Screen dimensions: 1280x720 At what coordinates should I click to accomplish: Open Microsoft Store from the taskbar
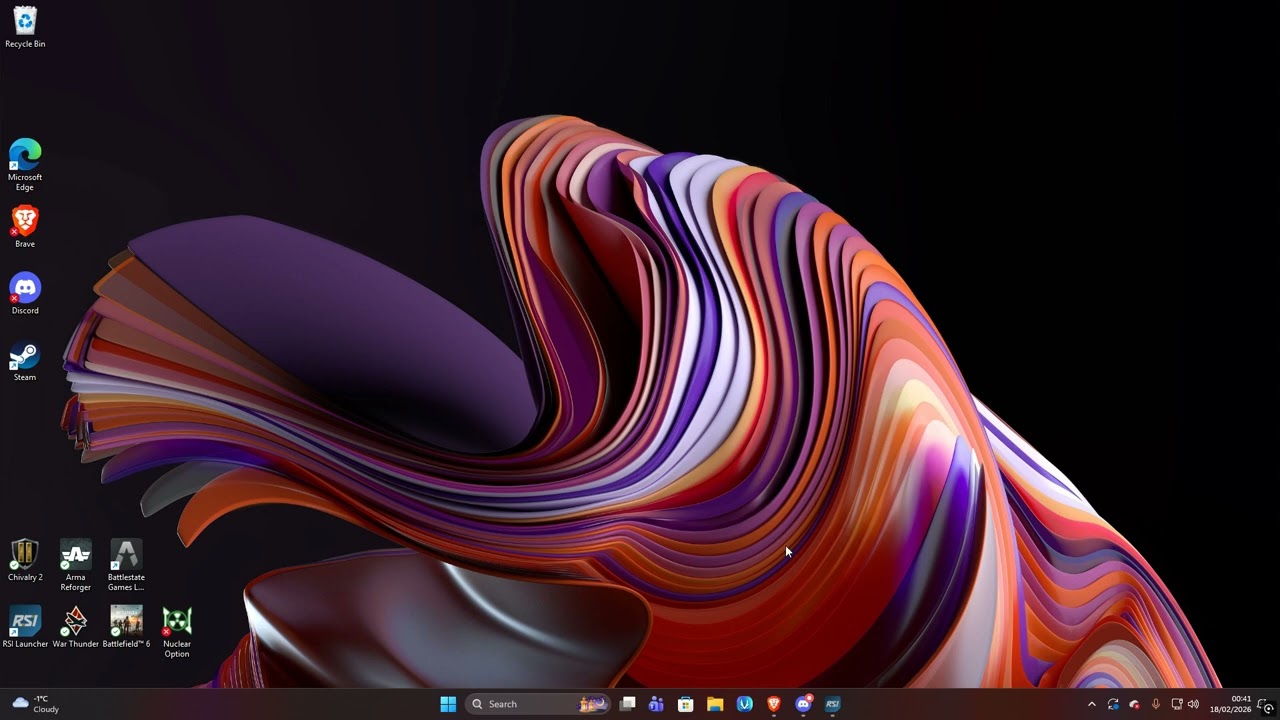pos(686,704)
